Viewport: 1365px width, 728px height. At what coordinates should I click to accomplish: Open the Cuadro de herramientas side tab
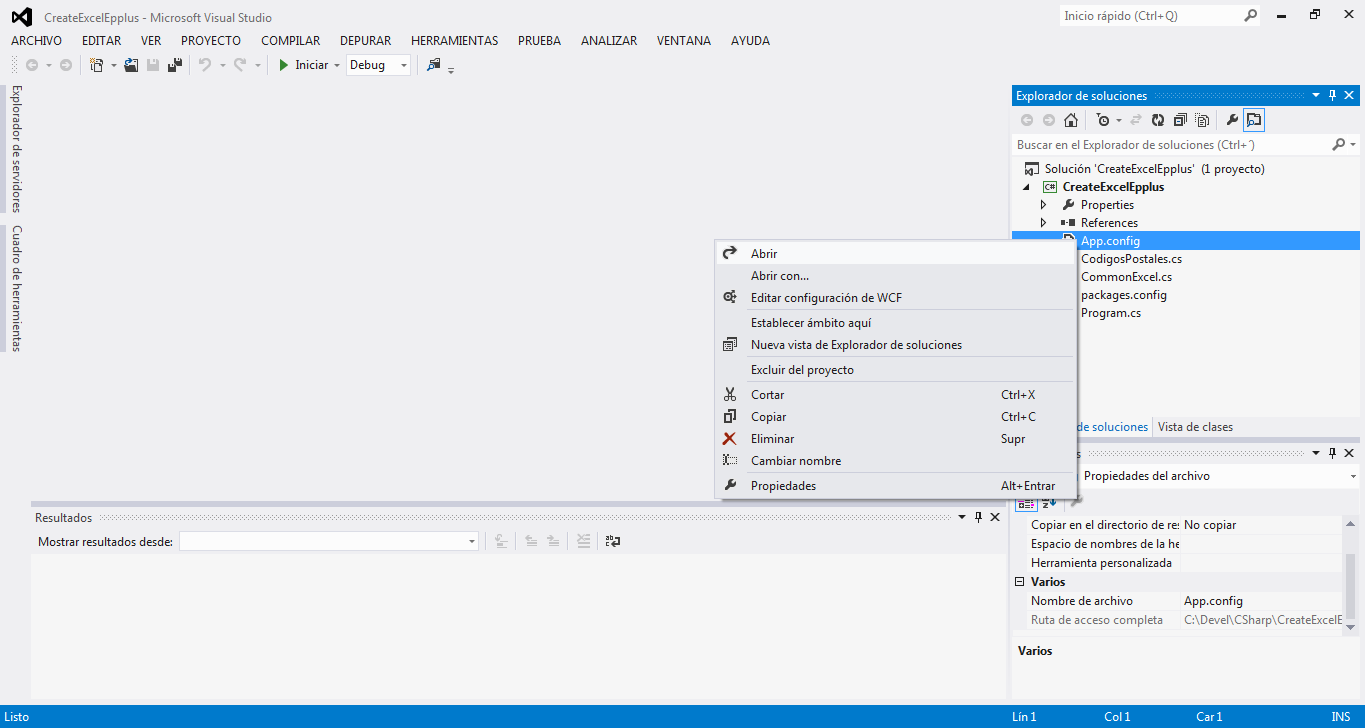coord(16,288)
